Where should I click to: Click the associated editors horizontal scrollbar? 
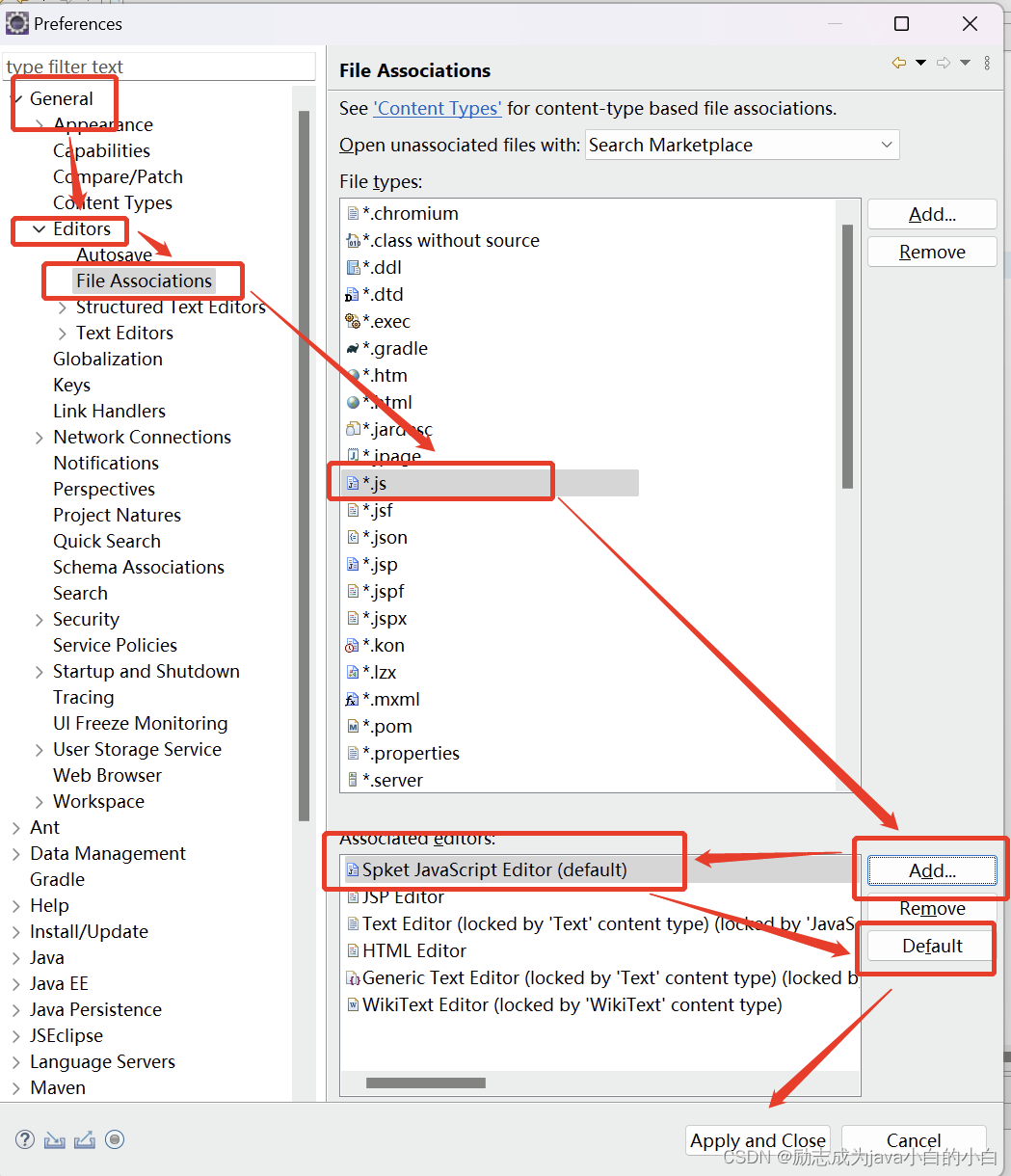pyautogui.click(x=426, y=1083)
